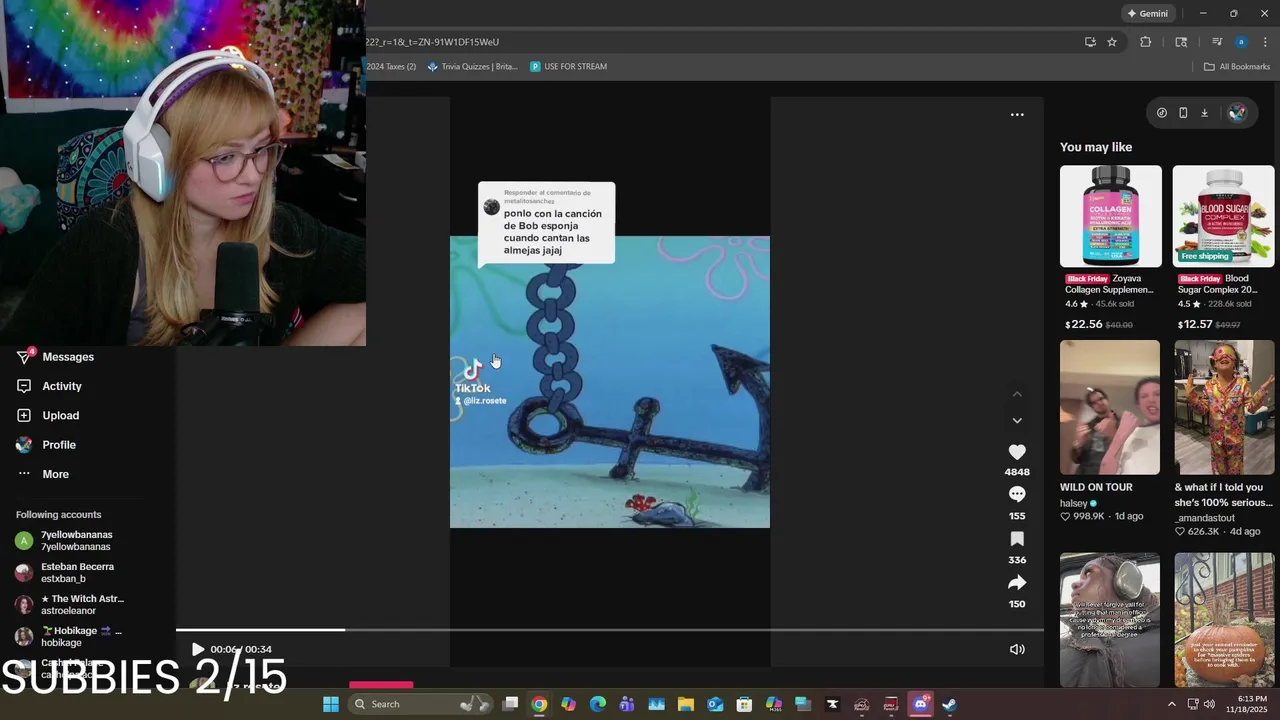Open the comments showing 155
Screen dimensions: 1280x720
click(1017, 494)
